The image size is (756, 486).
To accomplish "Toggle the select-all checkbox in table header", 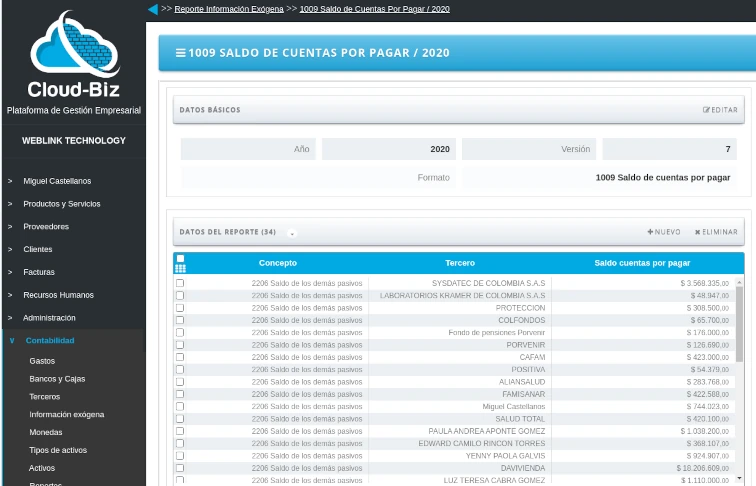I will click(x=180, y=258).
